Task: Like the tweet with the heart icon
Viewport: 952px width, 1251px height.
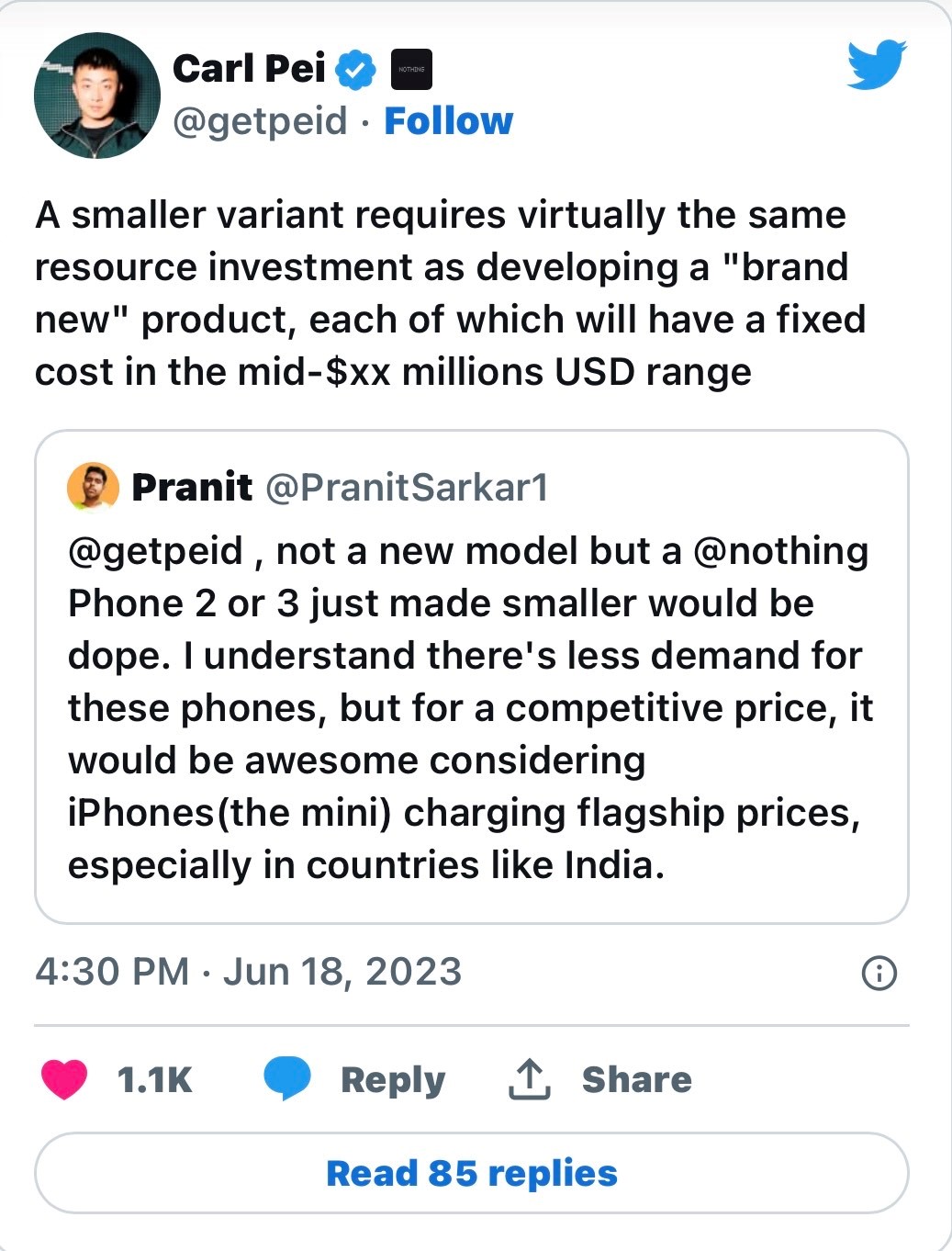Action: [x=64, y=1079]
